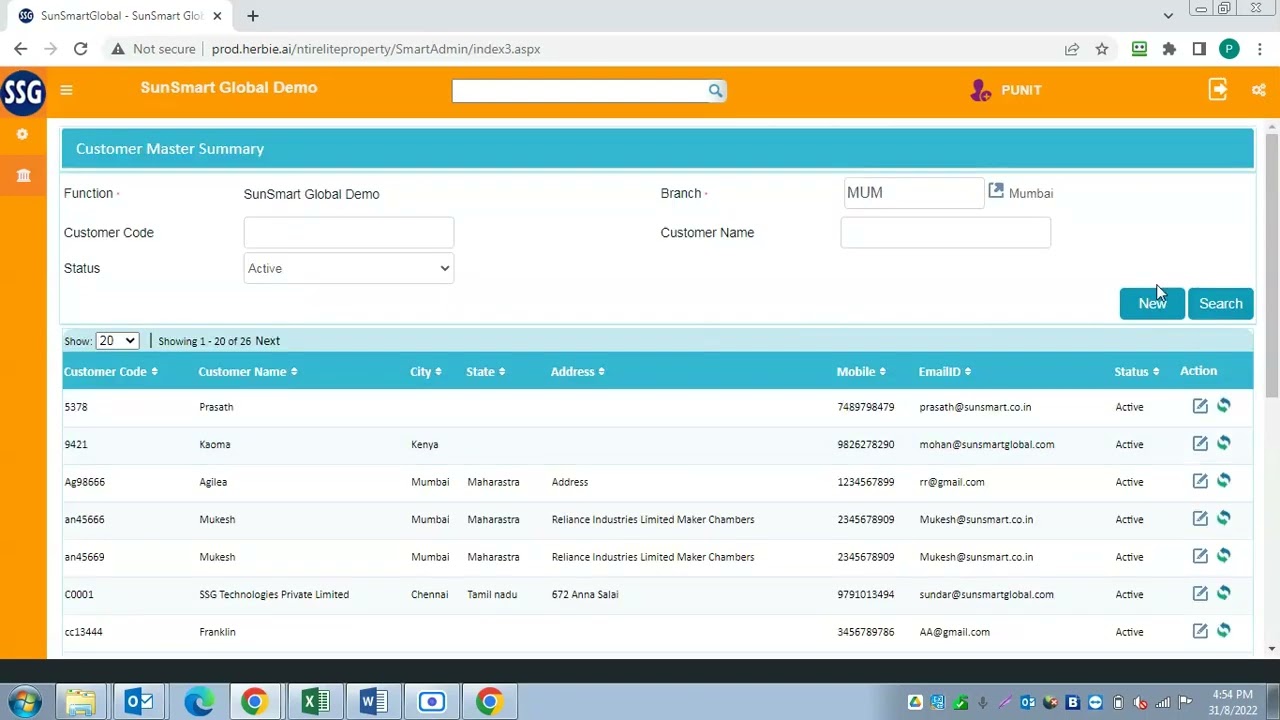This screenshot has height=720, width=1280.
Task: Click refresh icon for Kaoma row
Action: 1224,443
